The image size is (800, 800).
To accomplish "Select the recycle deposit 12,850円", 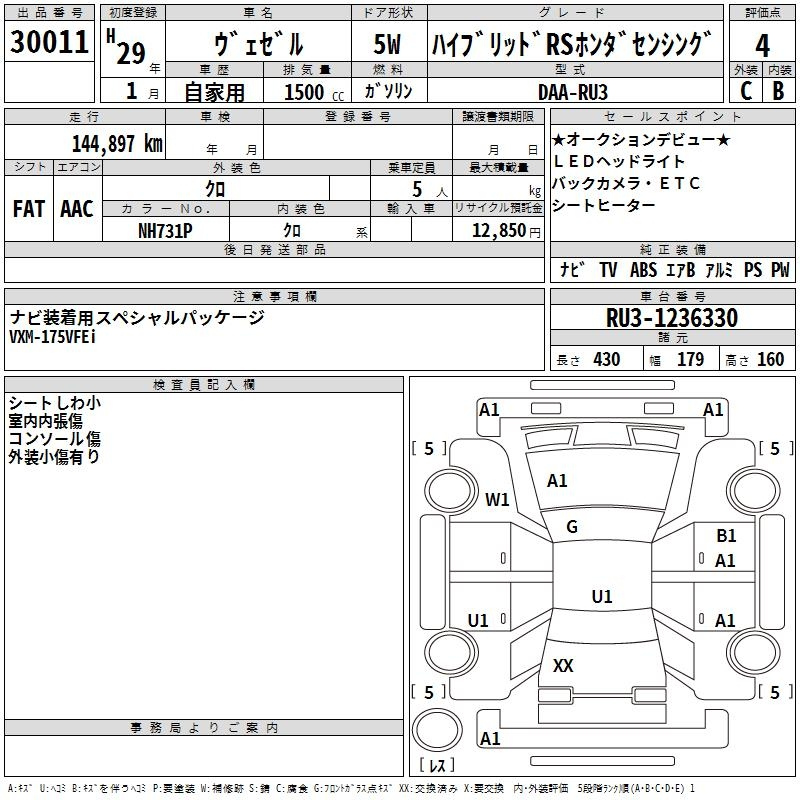I will [x=506, y=231].
